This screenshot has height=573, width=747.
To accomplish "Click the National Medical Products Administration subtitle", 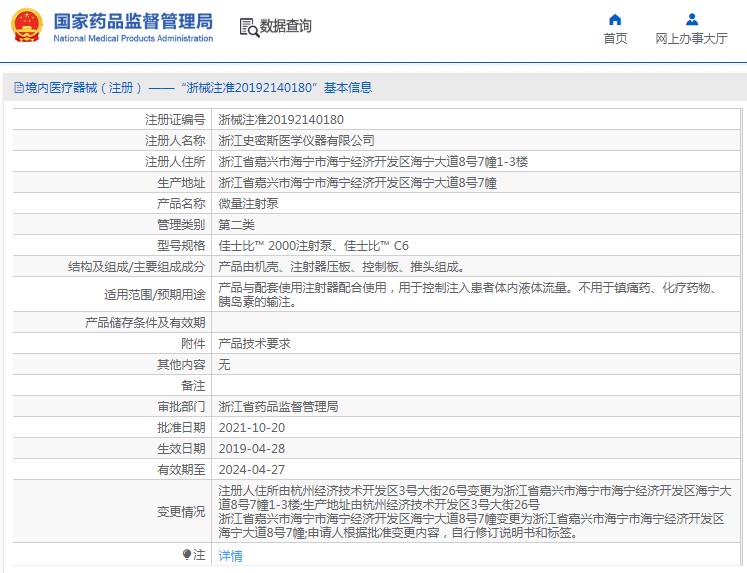I will pyautogui.click(x=133, y=39).
